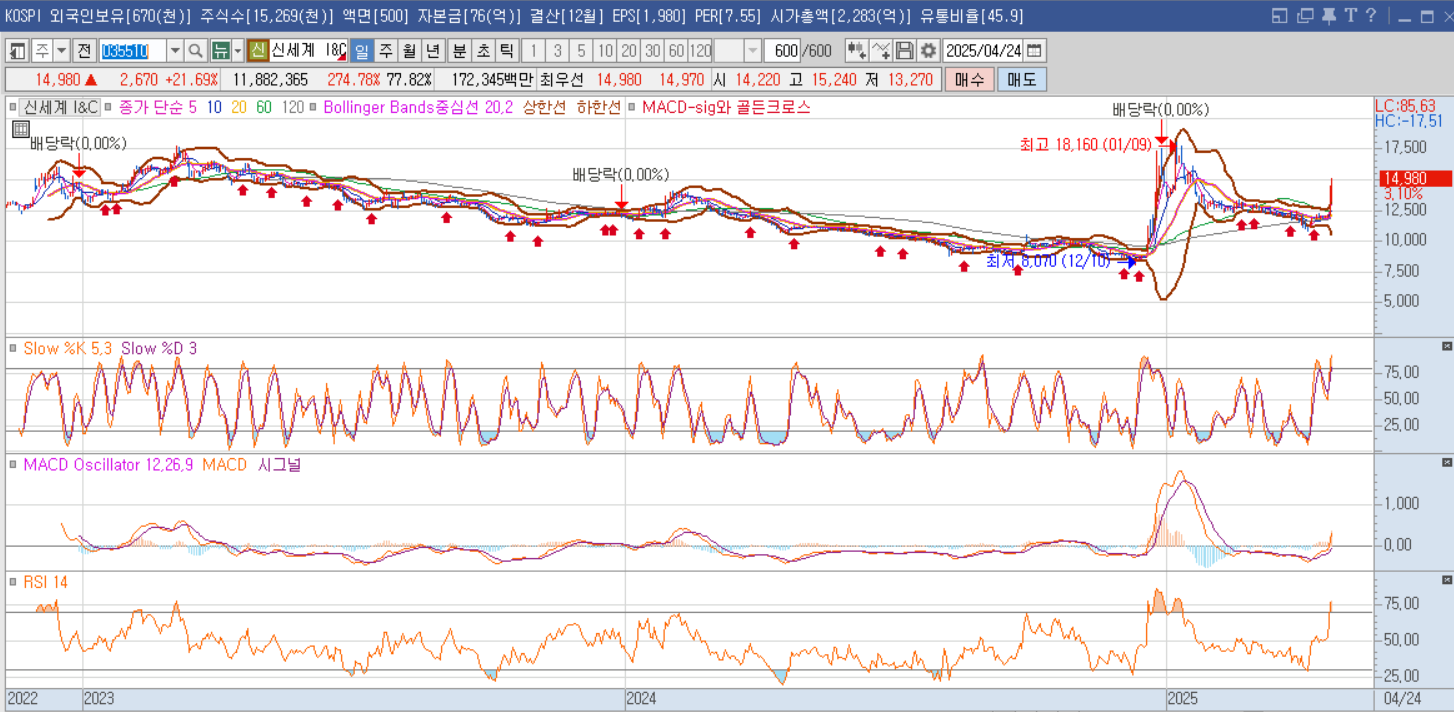The height and width of the screenshot is (712, 1454).
Task: Click the duplicate window icon in title bar
Action: tap(1304, 16)
